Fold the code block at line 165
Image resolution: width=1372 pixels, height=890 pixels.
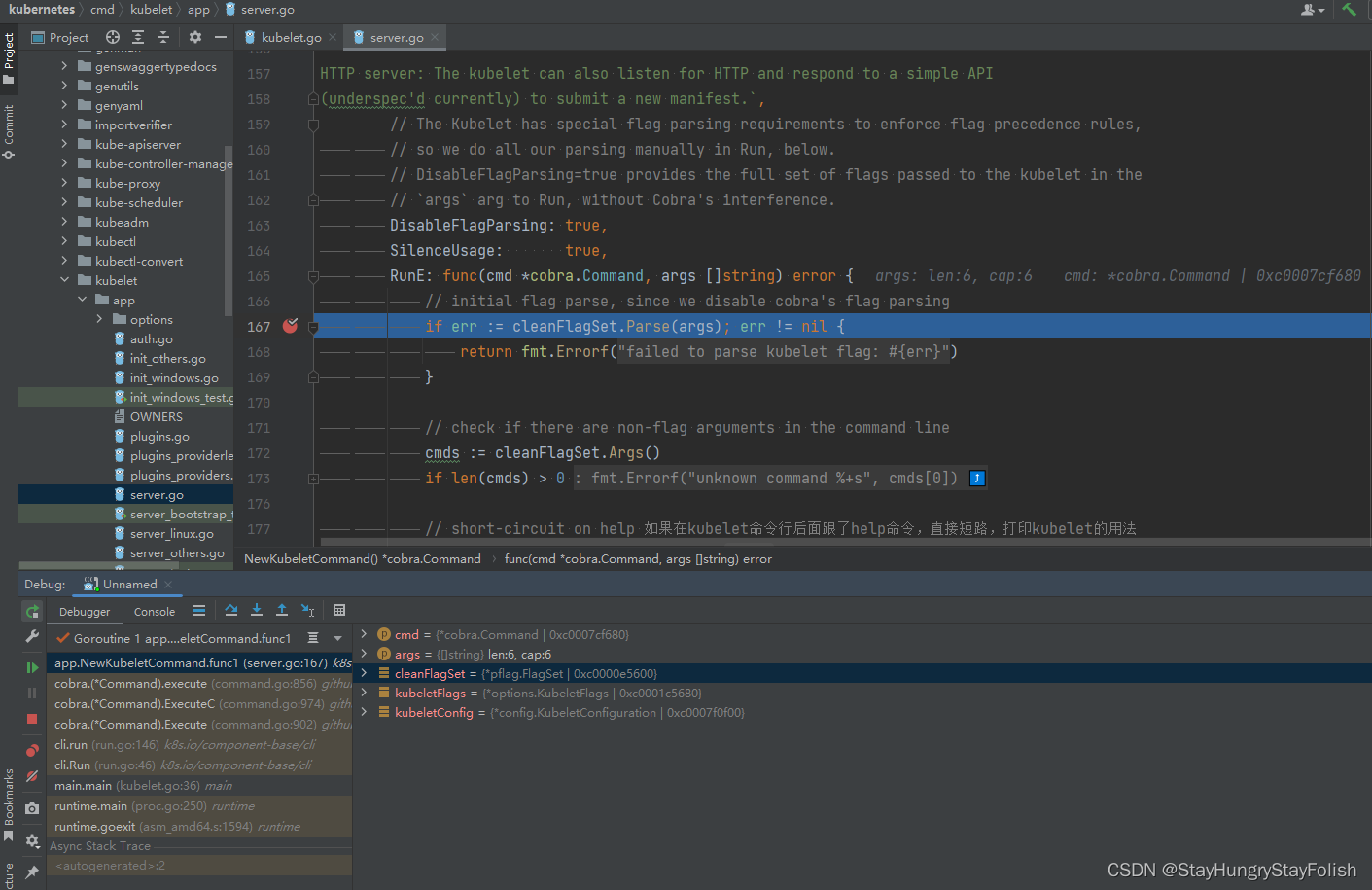point(313,276)
